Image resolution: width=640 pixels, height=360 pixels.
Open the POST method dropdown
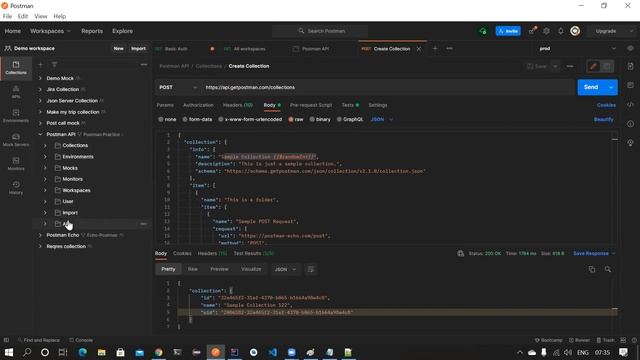178,87
